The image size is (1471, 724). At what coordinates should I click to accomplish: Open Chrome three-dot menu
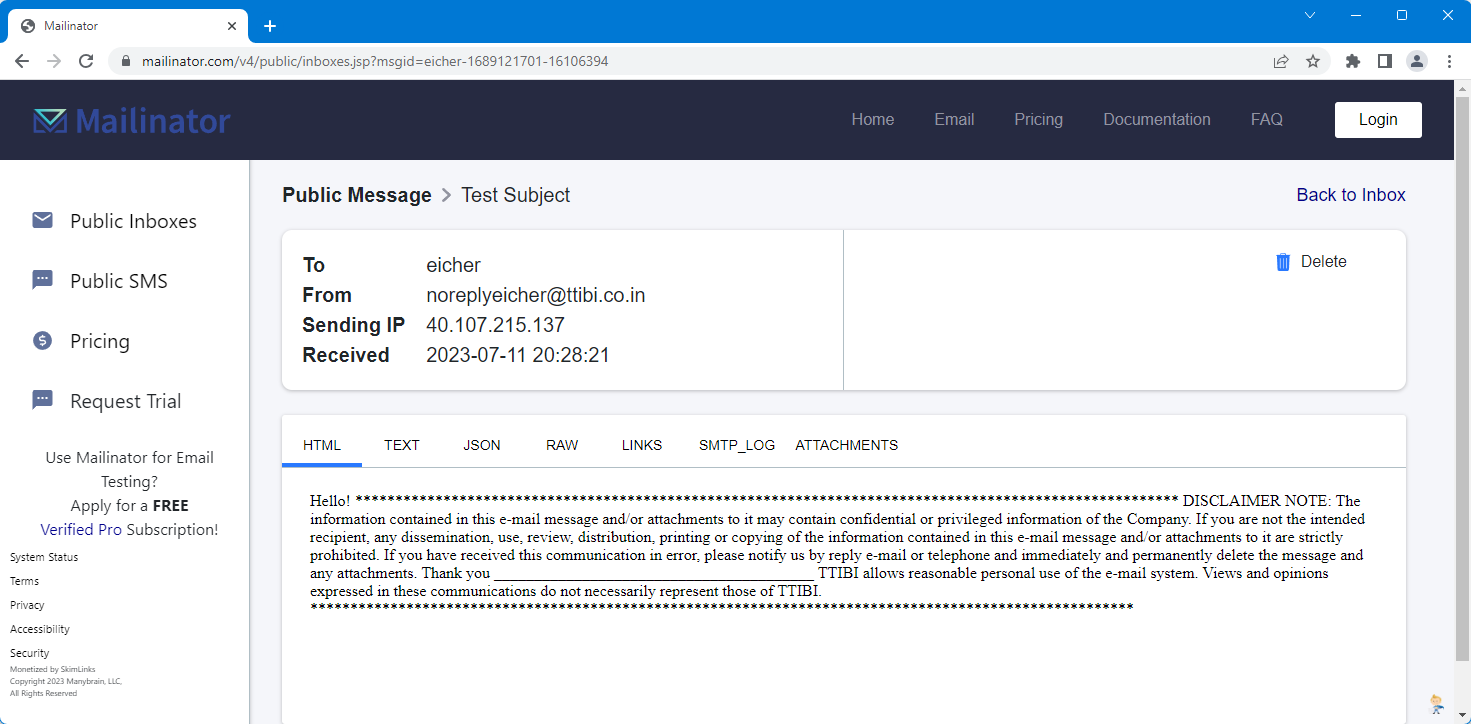1449,61
